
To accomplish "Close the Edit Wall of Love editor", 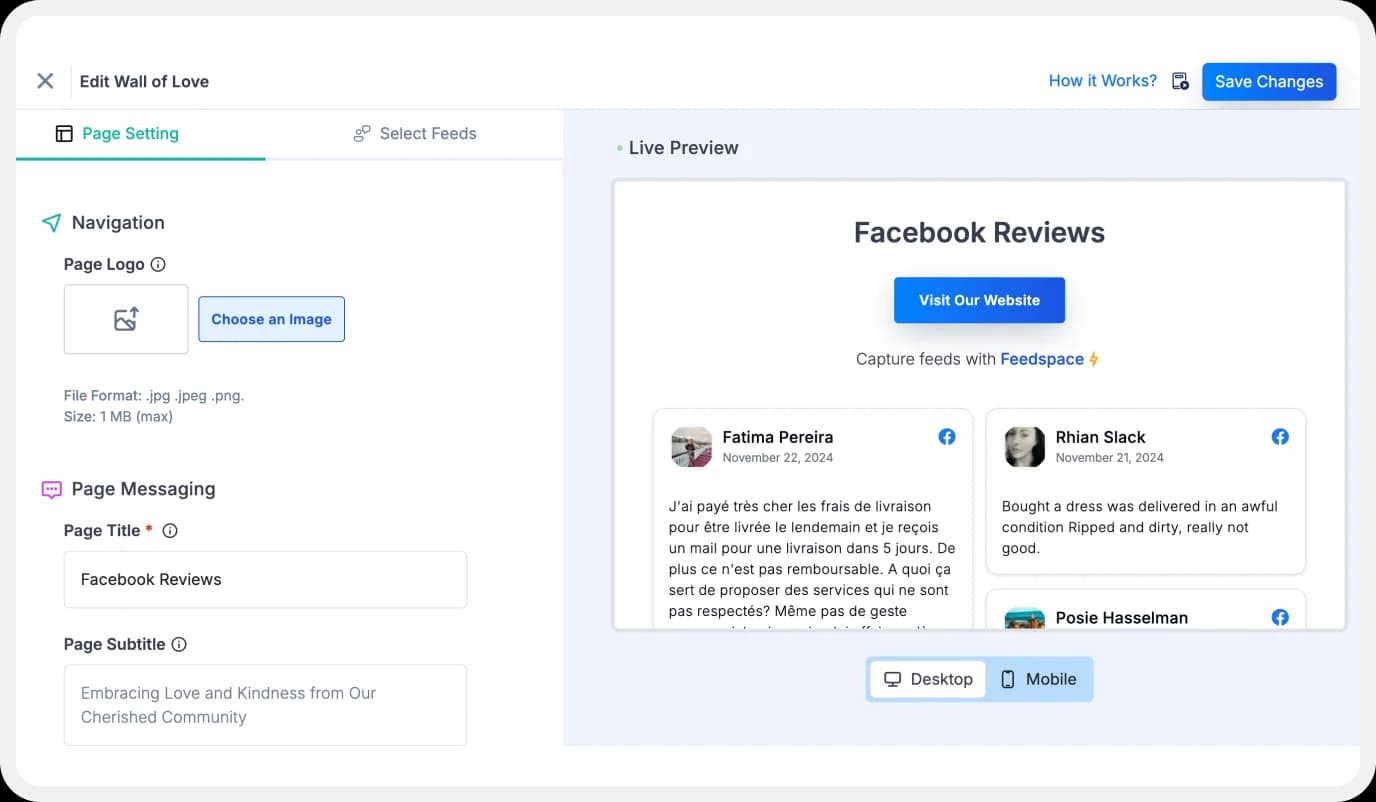I will point(45,81).
